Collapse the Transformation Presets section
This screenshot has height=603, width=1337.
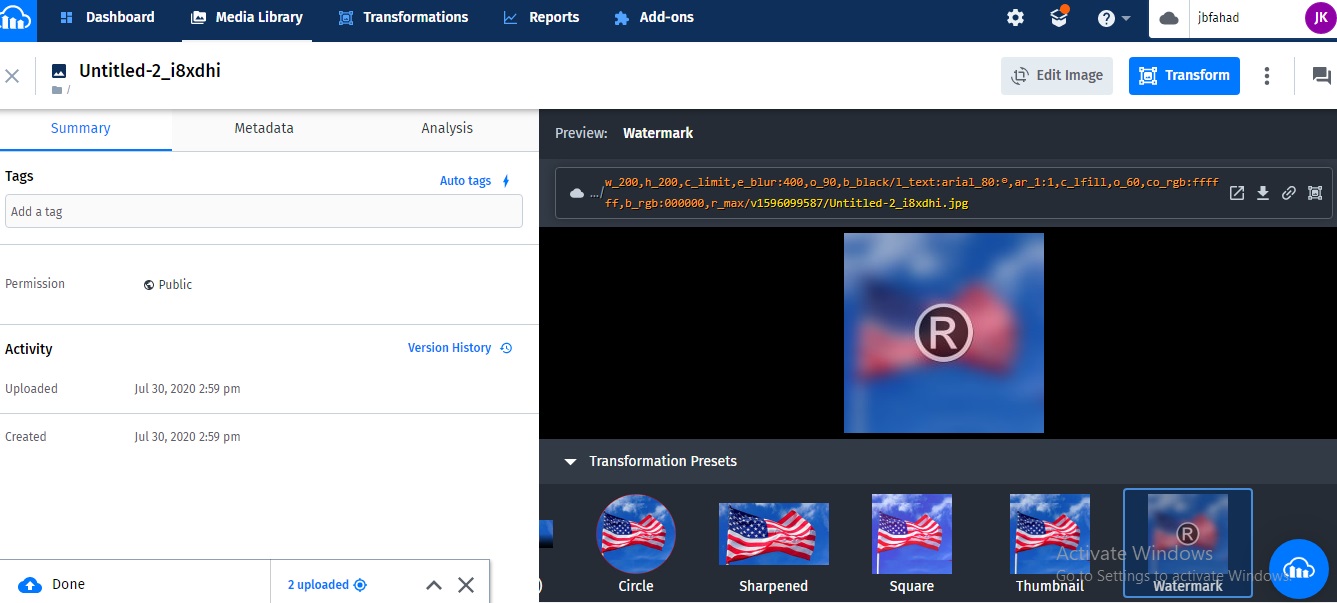click(570, 462)
